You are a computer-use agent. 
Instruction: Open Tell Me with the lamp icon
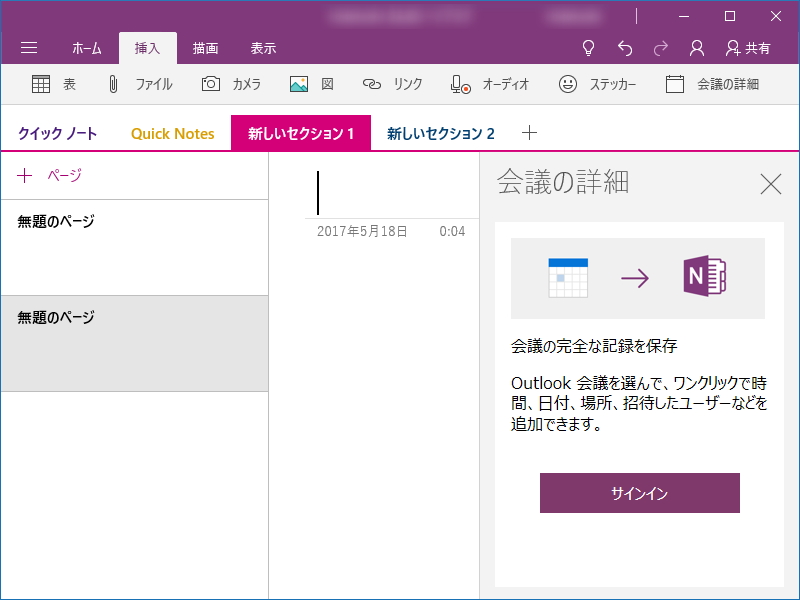(589, 47)
